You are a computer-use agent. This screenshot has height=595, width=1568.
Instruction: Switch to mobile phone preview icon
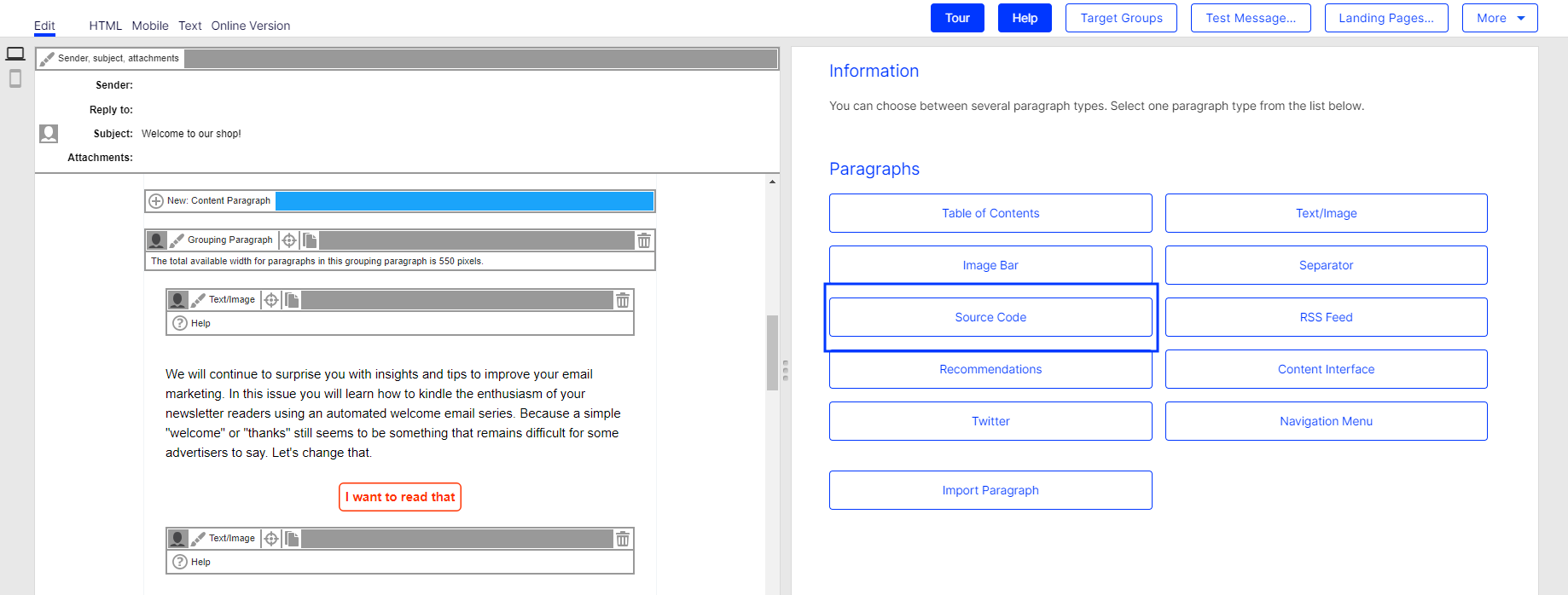pyautogui.click(x=15, y=79)
